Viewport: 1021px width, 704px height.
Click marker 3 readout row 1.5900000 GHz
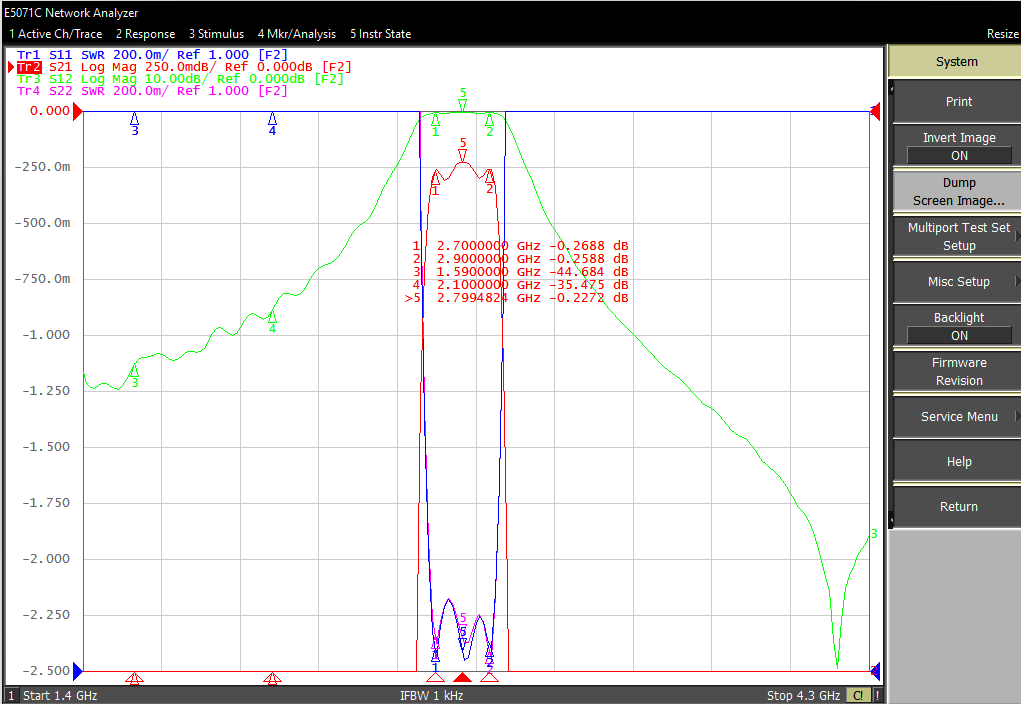click(x=520, y=272)
